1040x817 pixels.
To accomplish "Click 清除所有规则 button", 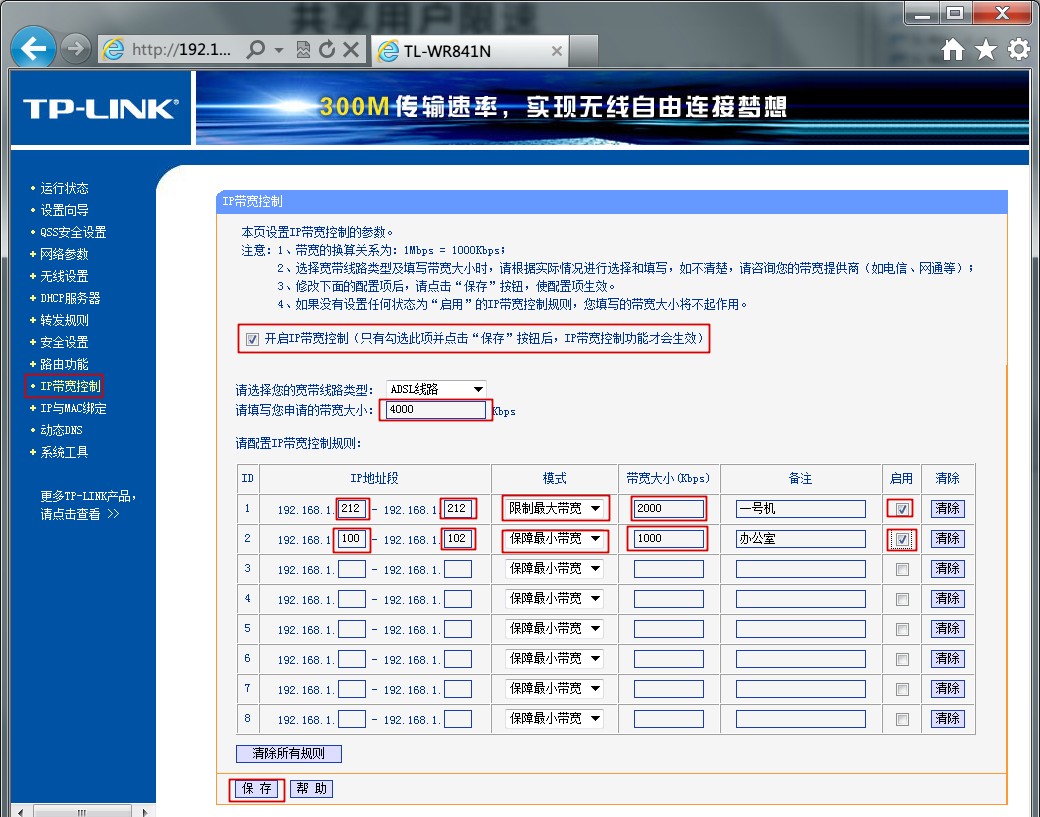I will pyautogui.click(x=289, y=753).
